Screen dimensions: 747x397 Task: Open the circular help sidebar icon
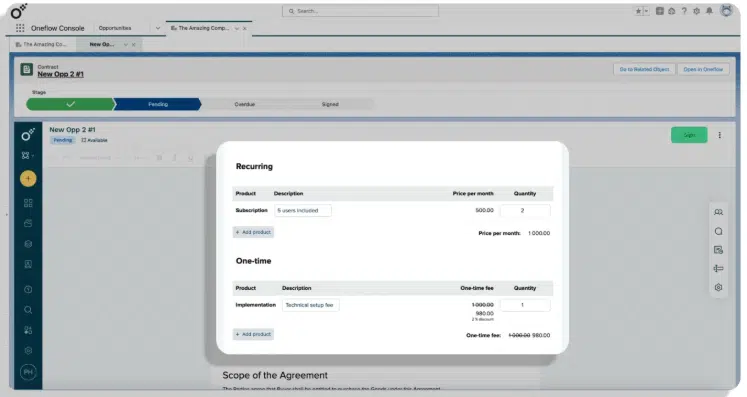28,289
